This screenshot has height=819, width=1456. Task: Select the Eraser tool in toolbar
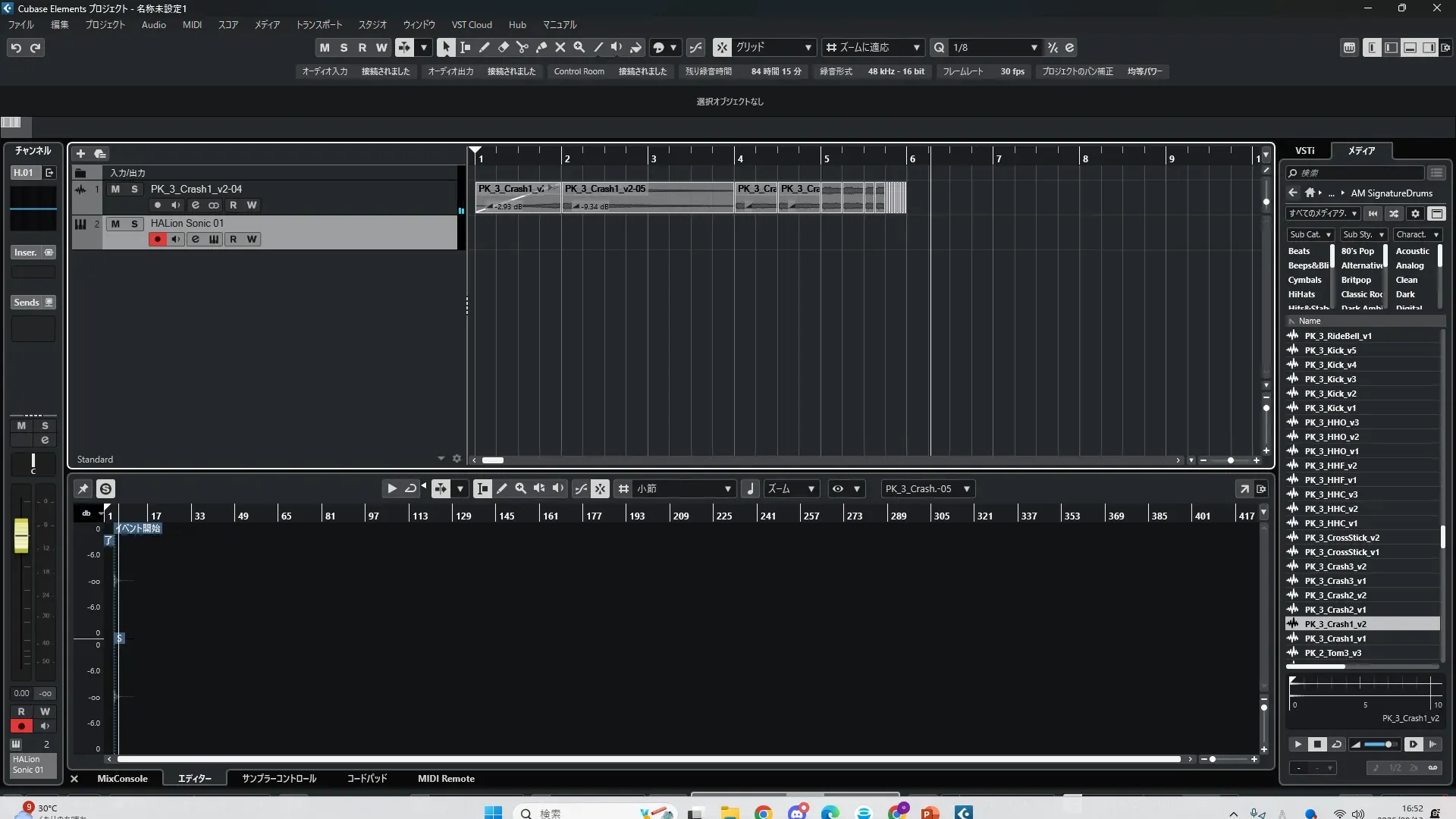[504, 47]
